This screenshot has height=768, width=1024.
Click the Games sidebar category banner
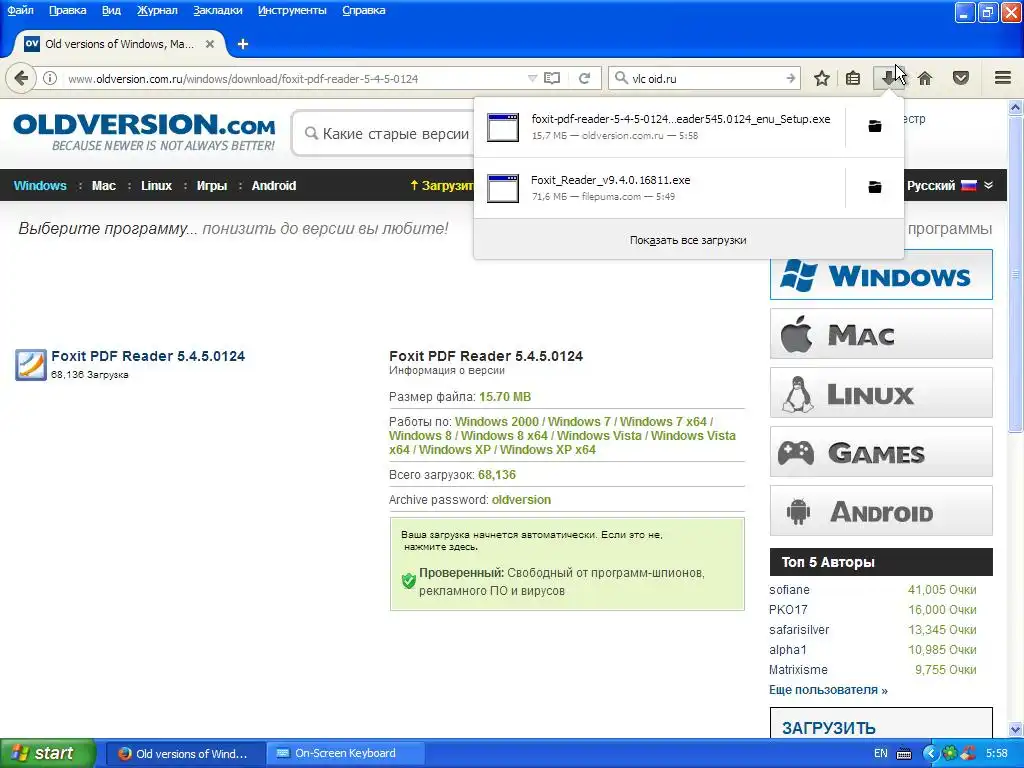(881, 451)
